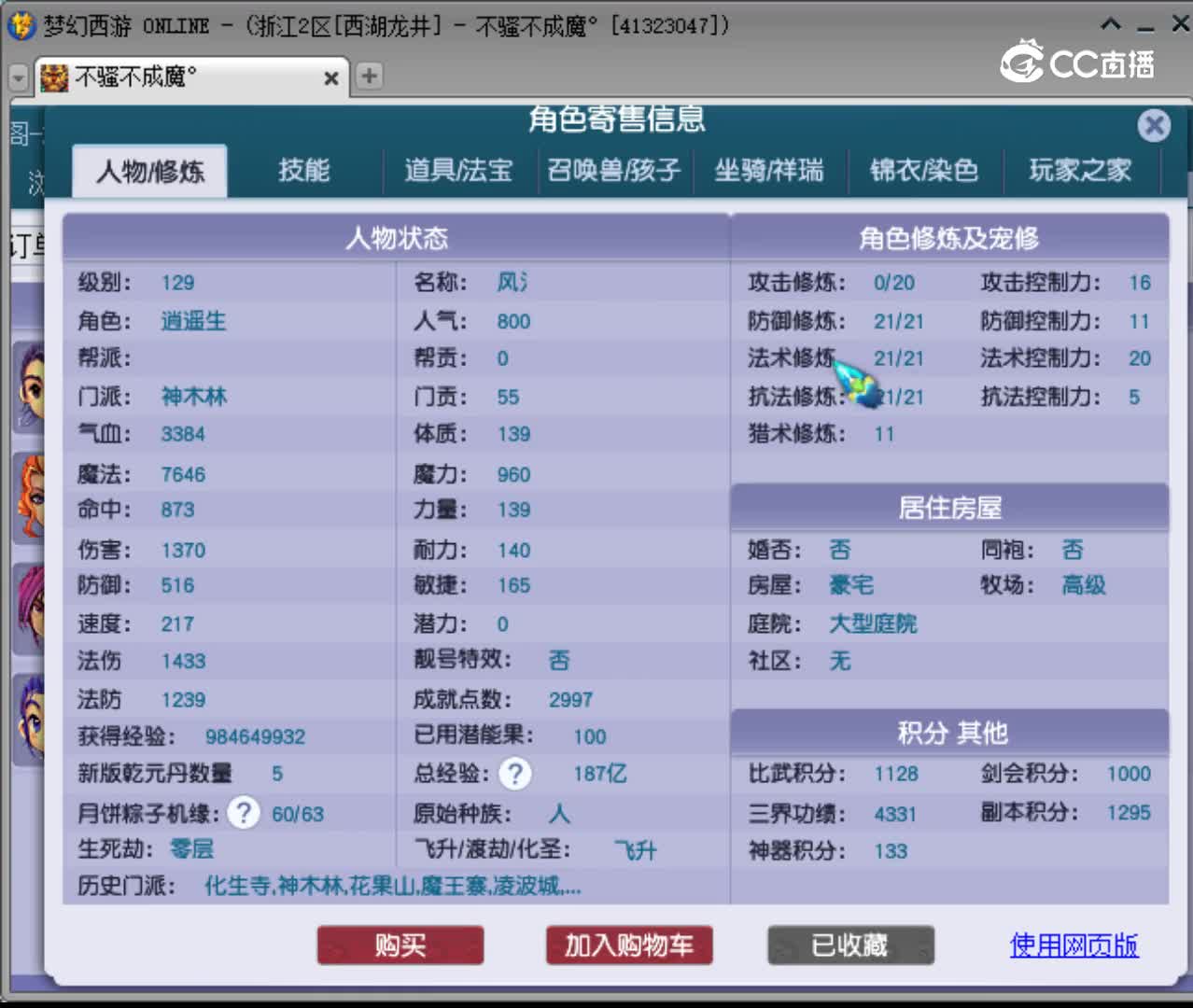Close the 角色寄售信息 dialog with the X icon
The height and width of the screenshot is (1008, 1193).
tap(1154, 125)
